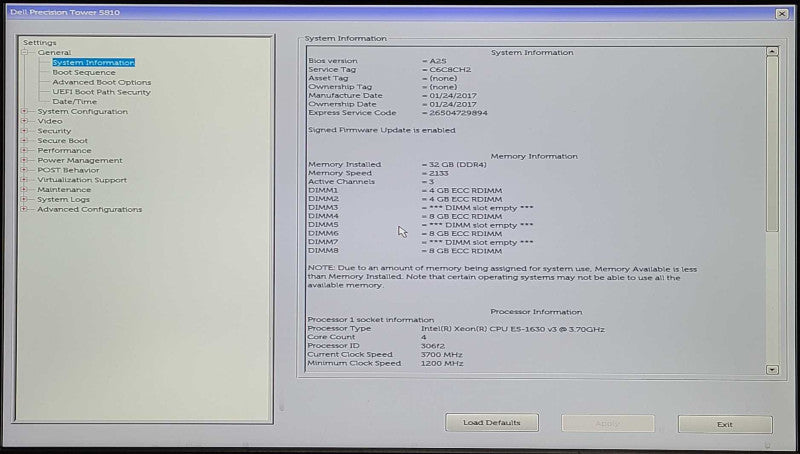Click Signed Firmware Update is enabled text
This screenshot has height=454, width=800.
(x=382, y=130)
